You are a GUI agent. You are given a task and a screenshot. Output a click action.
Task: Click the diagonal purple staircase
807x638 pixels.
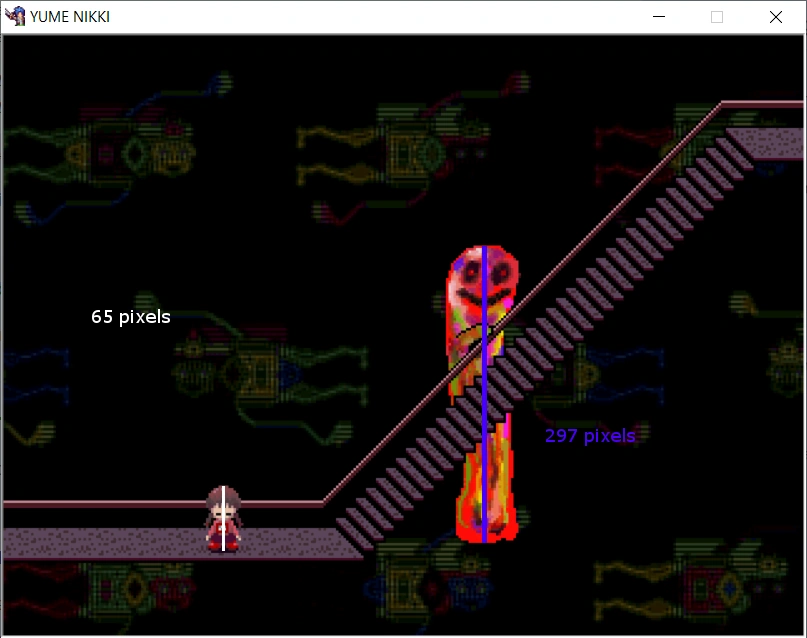click(x=544, y=342)
